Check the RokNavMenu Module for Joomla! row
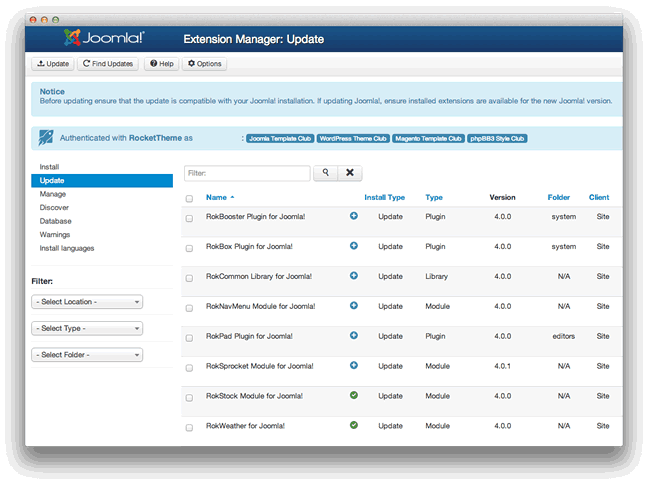648x485 pixels. pyautogui.click(x=189, y=308)
